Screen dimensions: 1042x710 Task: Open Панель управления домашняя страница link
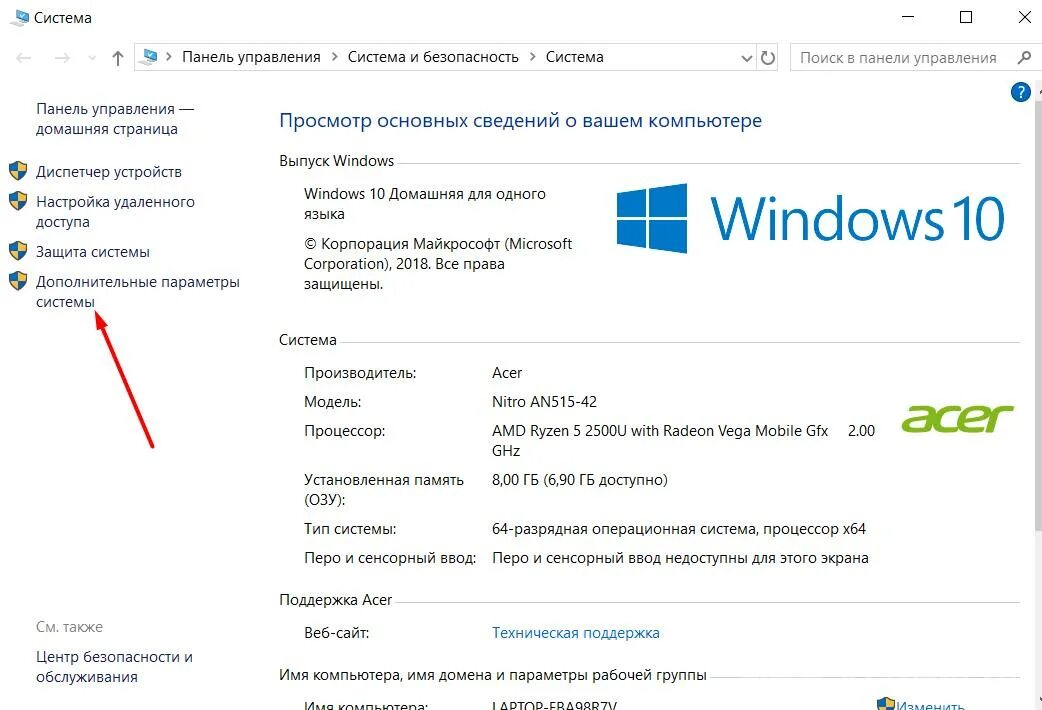pyautogui.click(x=114, y=119)
